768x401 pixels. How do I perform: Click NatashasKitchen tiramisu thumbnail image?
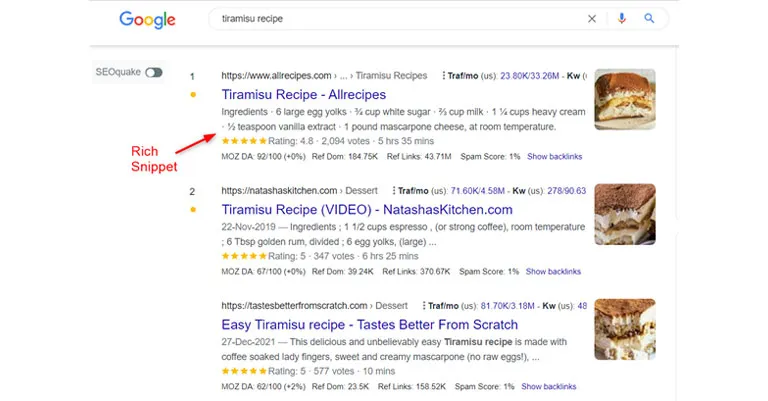pos(625,214)
